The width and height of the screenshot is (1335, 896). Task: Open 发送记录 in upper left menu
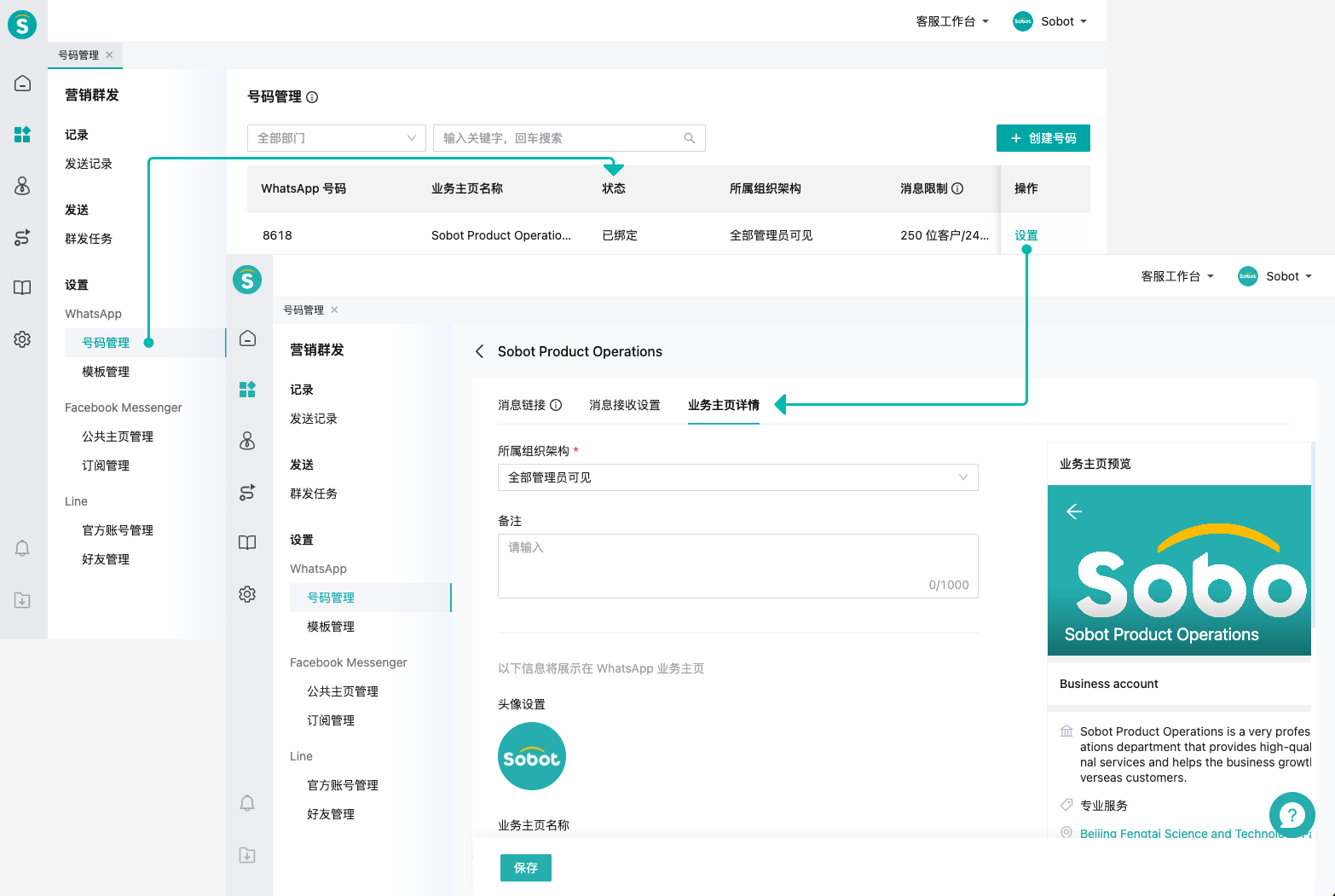click(x=89, y=164)
